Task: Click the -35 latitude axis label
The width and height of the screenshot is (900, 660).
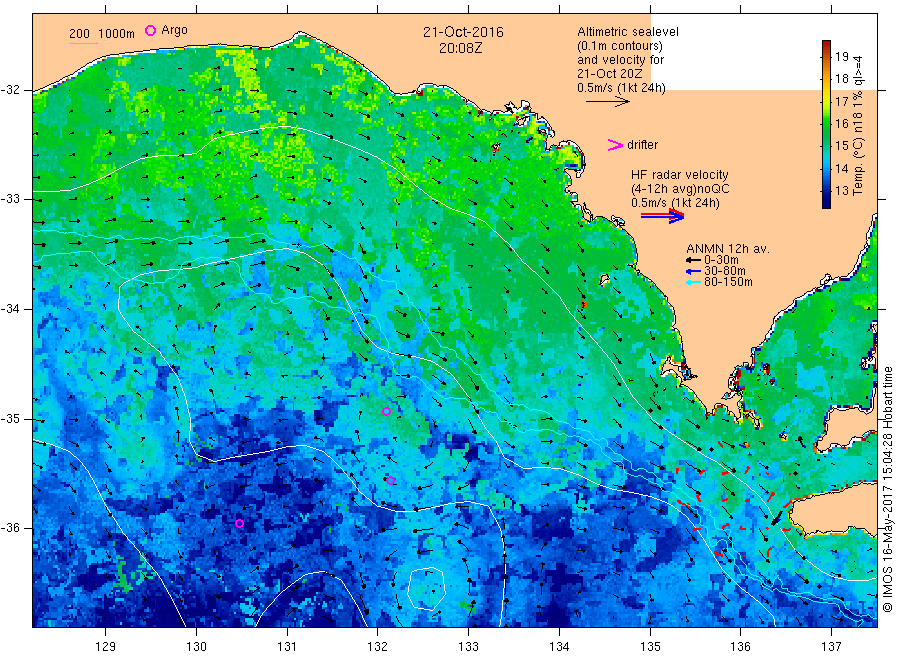Action: [10, 418]
